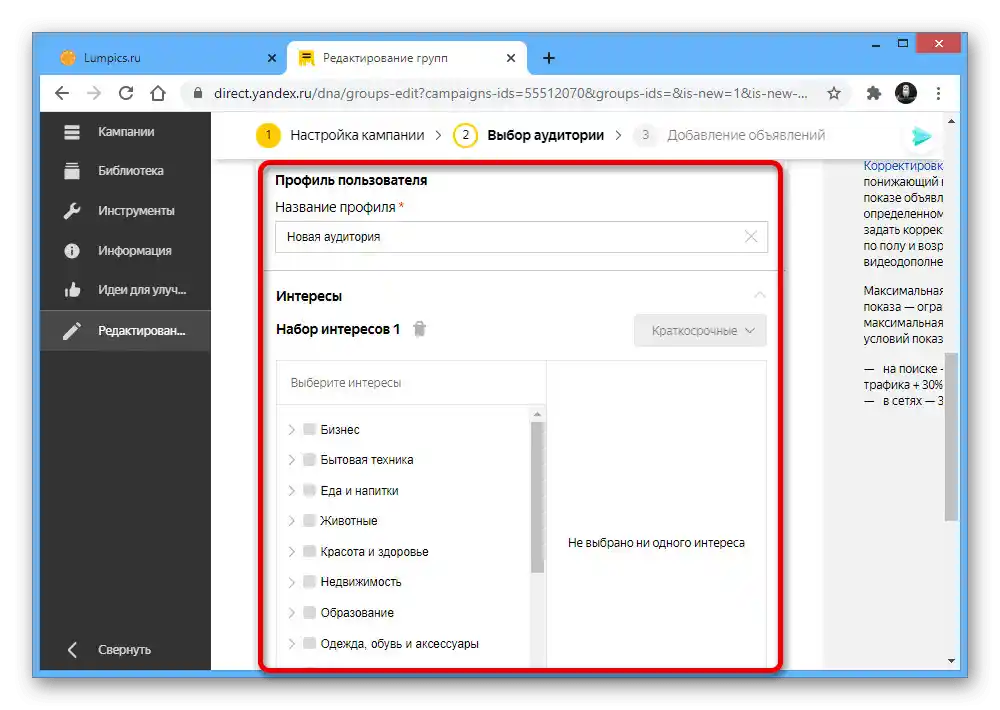The image size is (1000, 710).
Task: Open the Кампании sidebar icon
Action: pyautogui.click(x=71, y=132)
